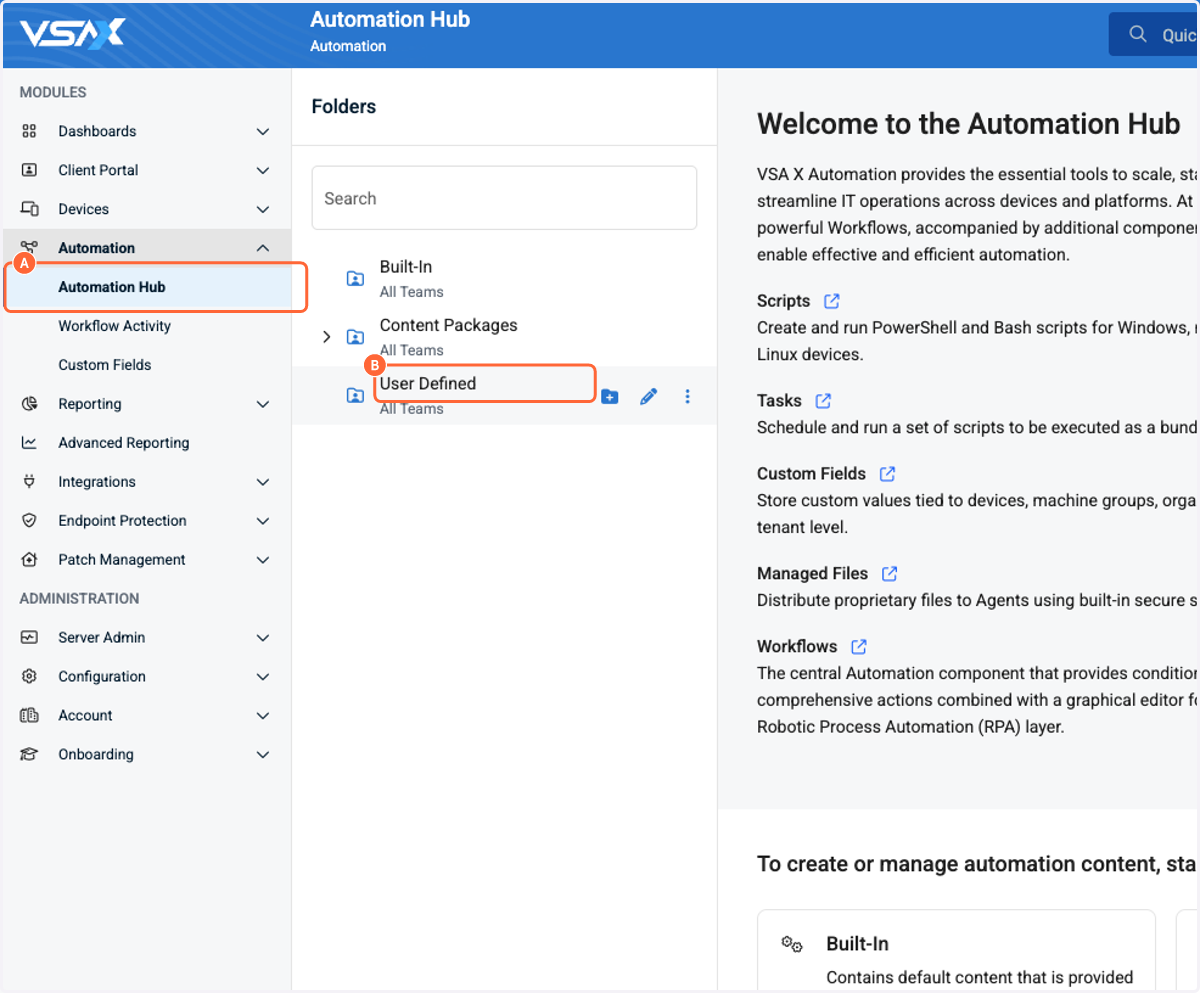Collapse the Automation section chevron
This screenshot has height=993, width=1200.
coord(263,248)
